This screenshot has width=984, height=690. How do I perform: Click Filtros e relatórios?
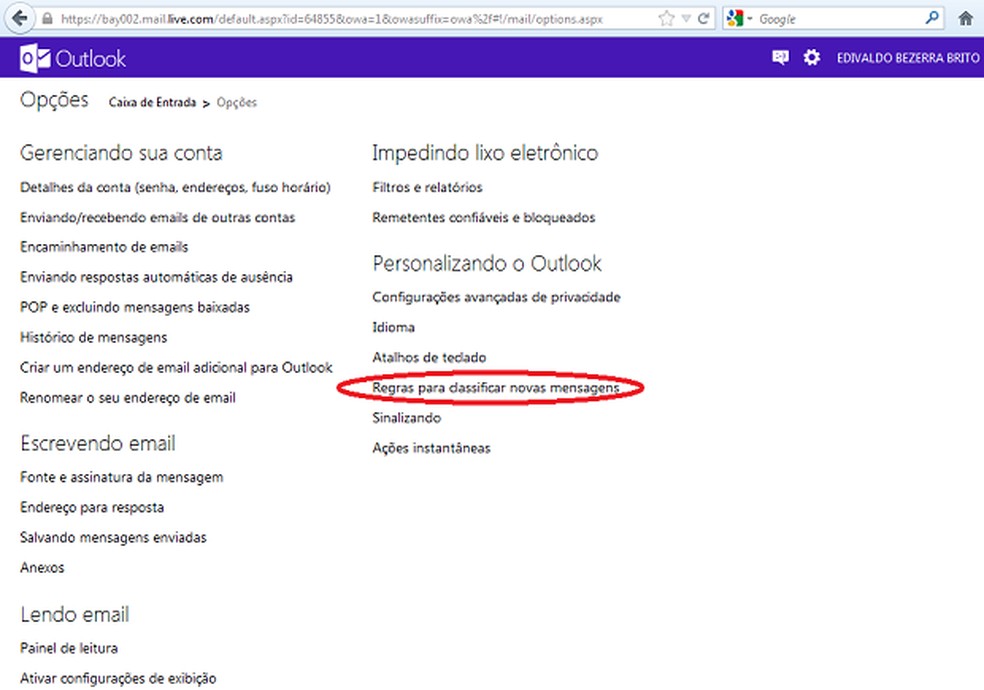(427, 187)
